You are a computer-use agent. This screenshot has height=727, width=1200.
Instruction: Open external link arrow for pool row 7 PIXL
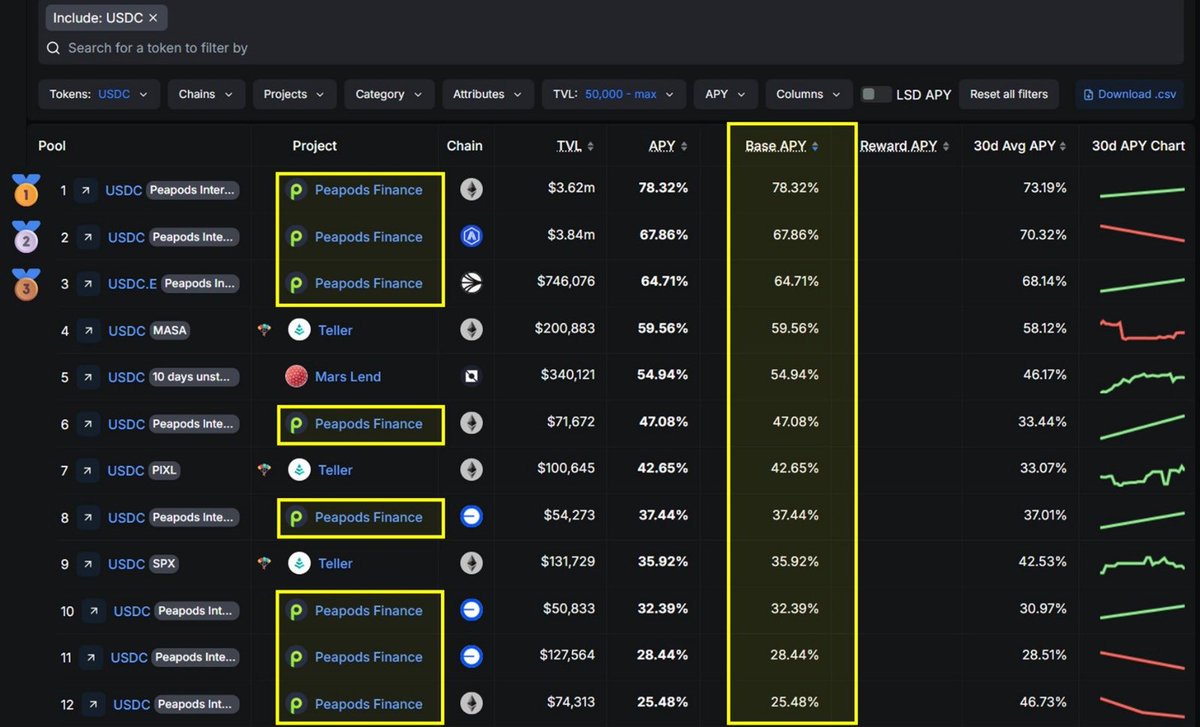88,470
